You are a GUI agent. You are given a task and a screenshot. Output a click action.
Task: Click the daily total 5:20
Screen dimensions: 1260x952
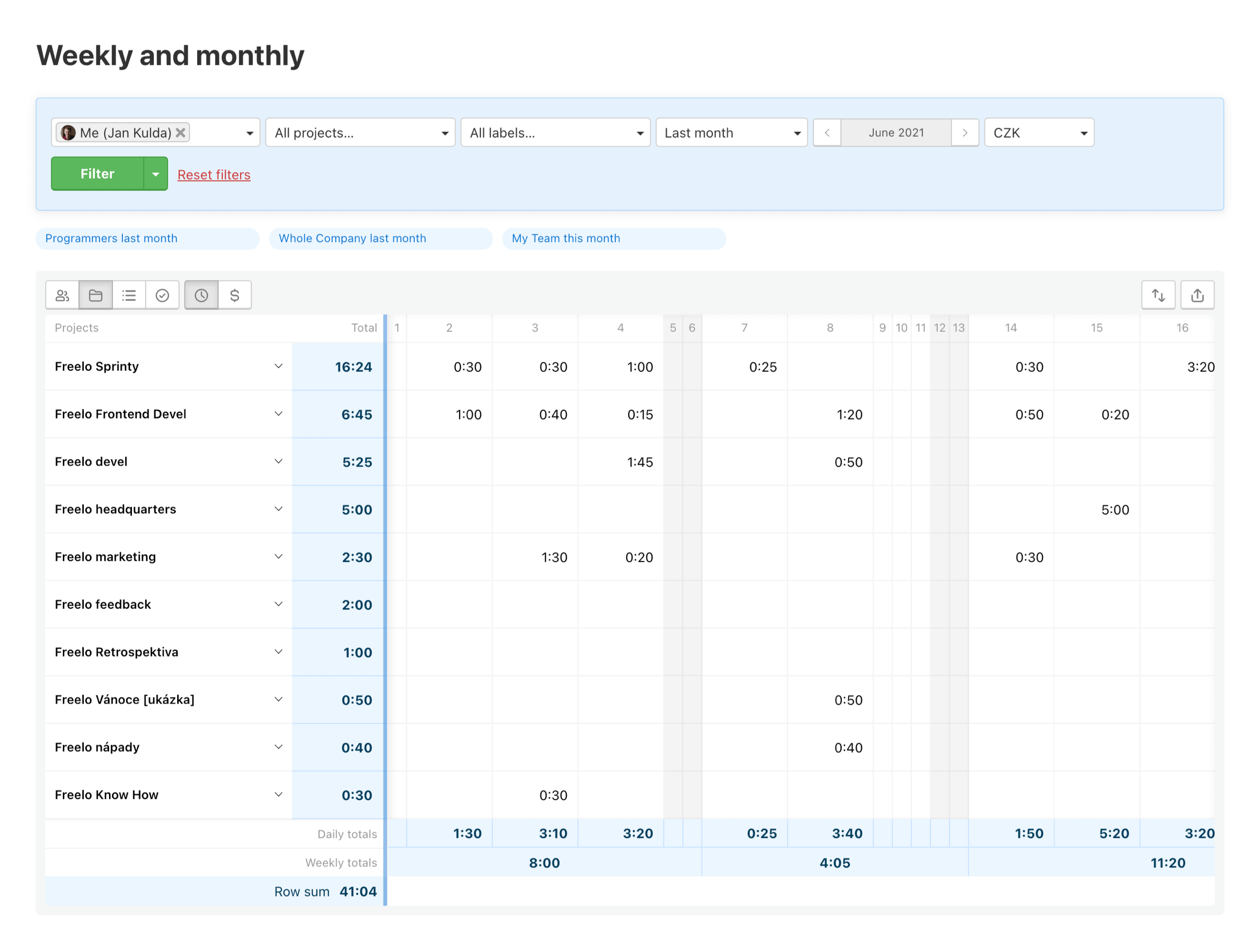click(x=1113, y=834)
